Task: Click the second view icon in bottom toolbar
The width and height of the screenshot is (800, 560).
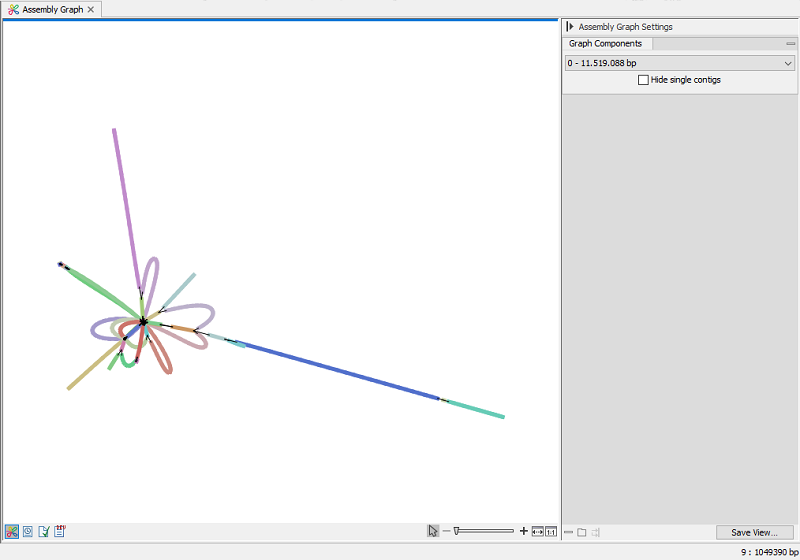Action: [28, 531]
